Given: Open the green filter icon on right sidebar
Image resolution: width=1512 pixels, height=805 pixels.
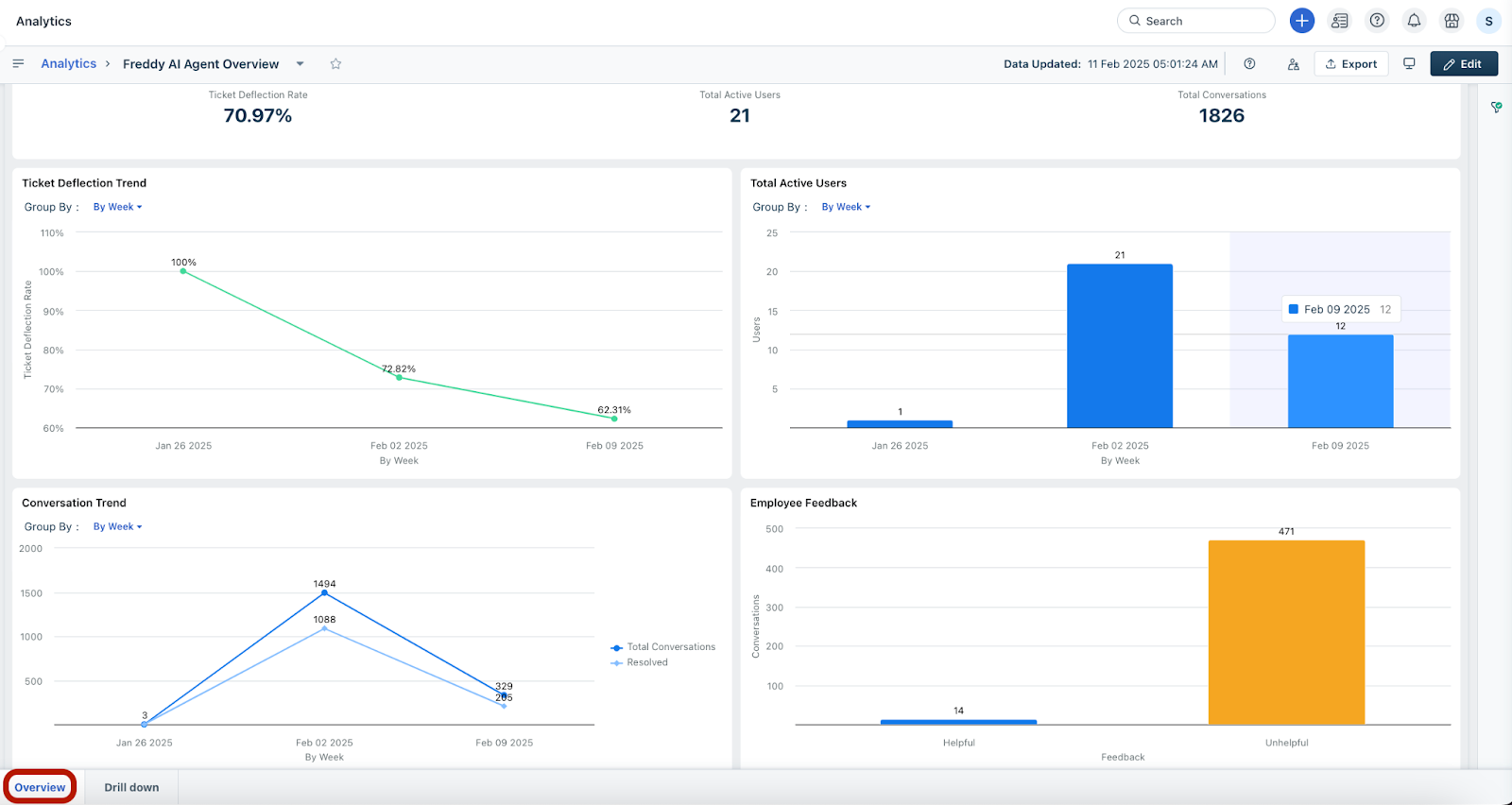Looking at the screenshot, I should [1496, 107].
